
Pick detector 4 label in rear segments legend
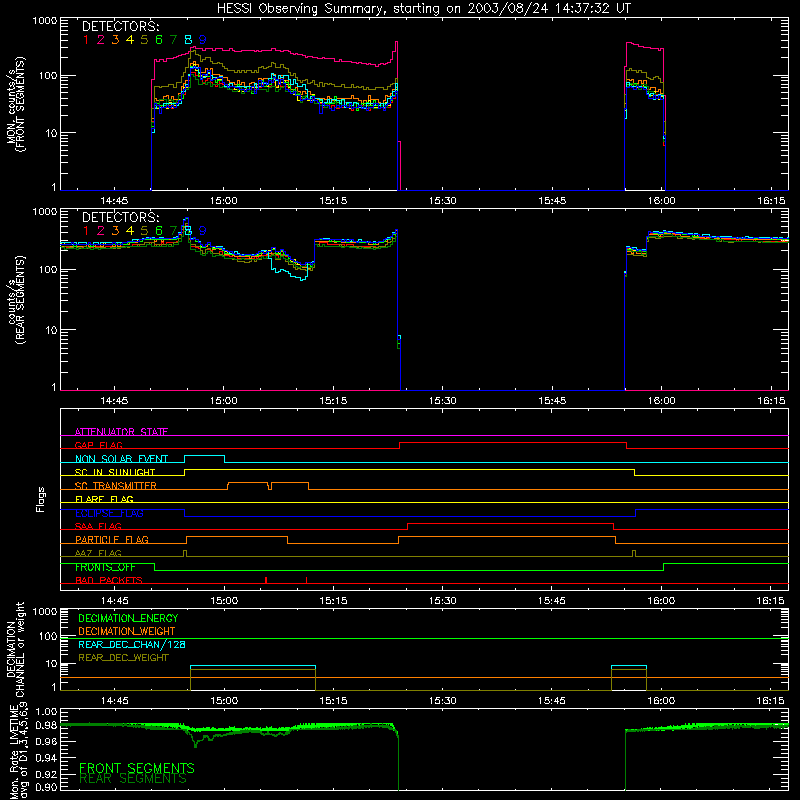(130, 231)
